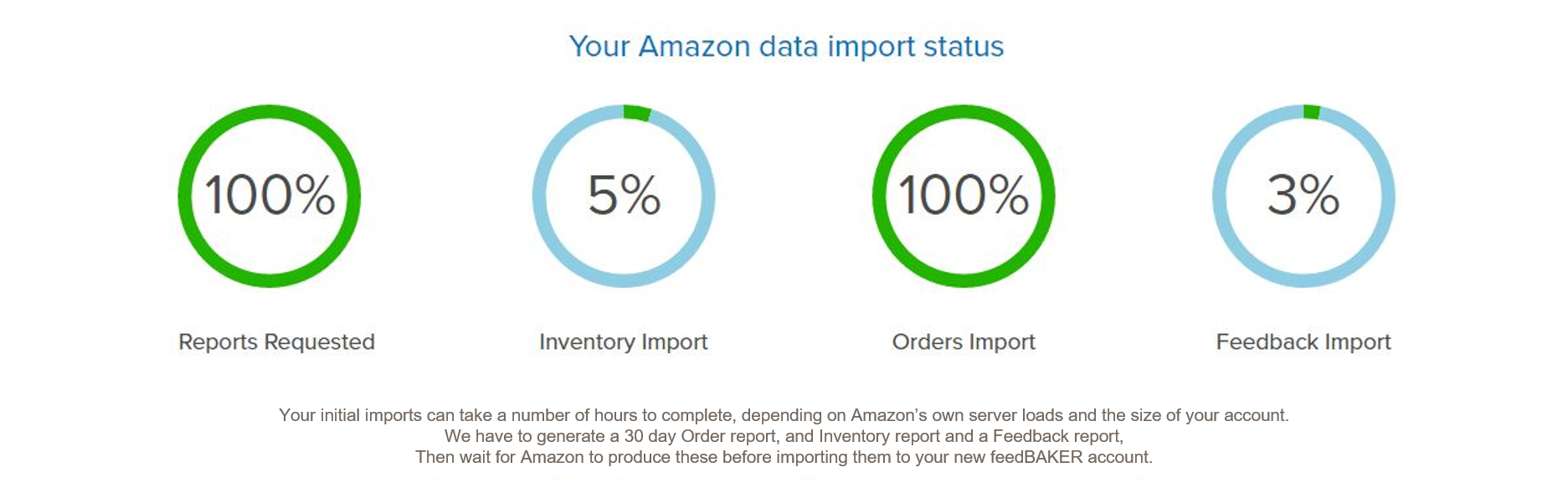Click the small green segment on Inventory Import ring
This screenshot has width=1568, height=488.
[x=637, y=113]
